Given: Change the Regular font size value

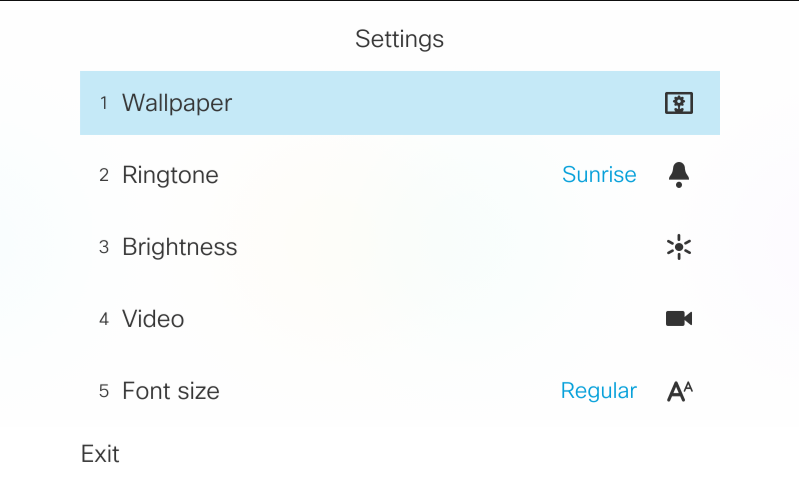Looking at the screenshot, I should 598,391.
